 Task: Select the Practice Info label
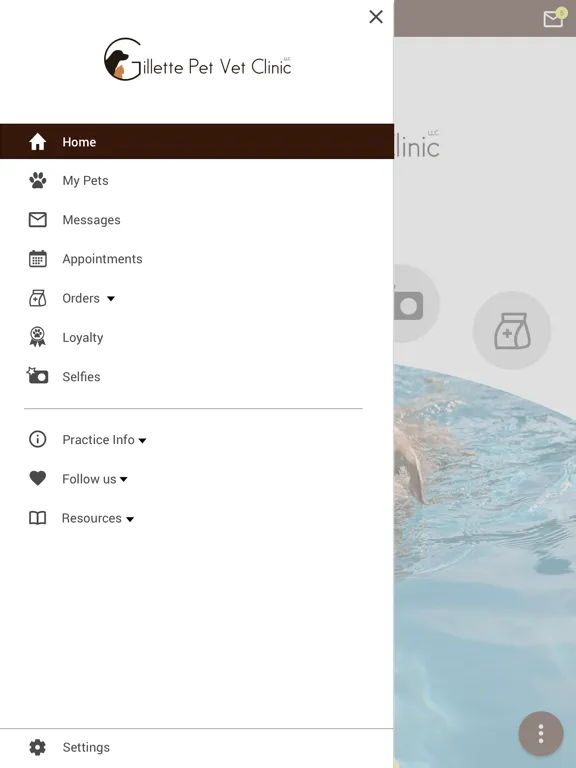point(98,439)
